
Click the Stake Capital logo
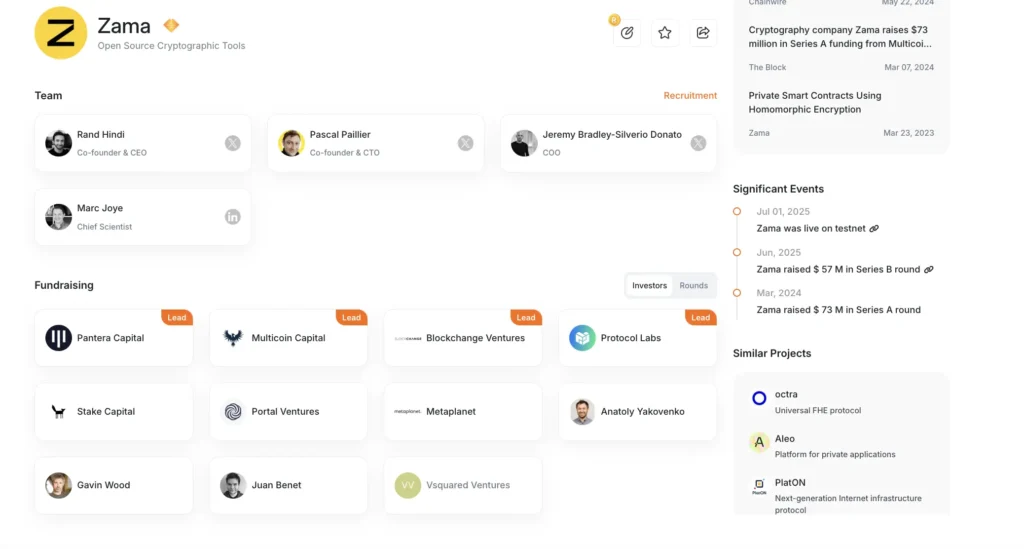coord(58,412)
